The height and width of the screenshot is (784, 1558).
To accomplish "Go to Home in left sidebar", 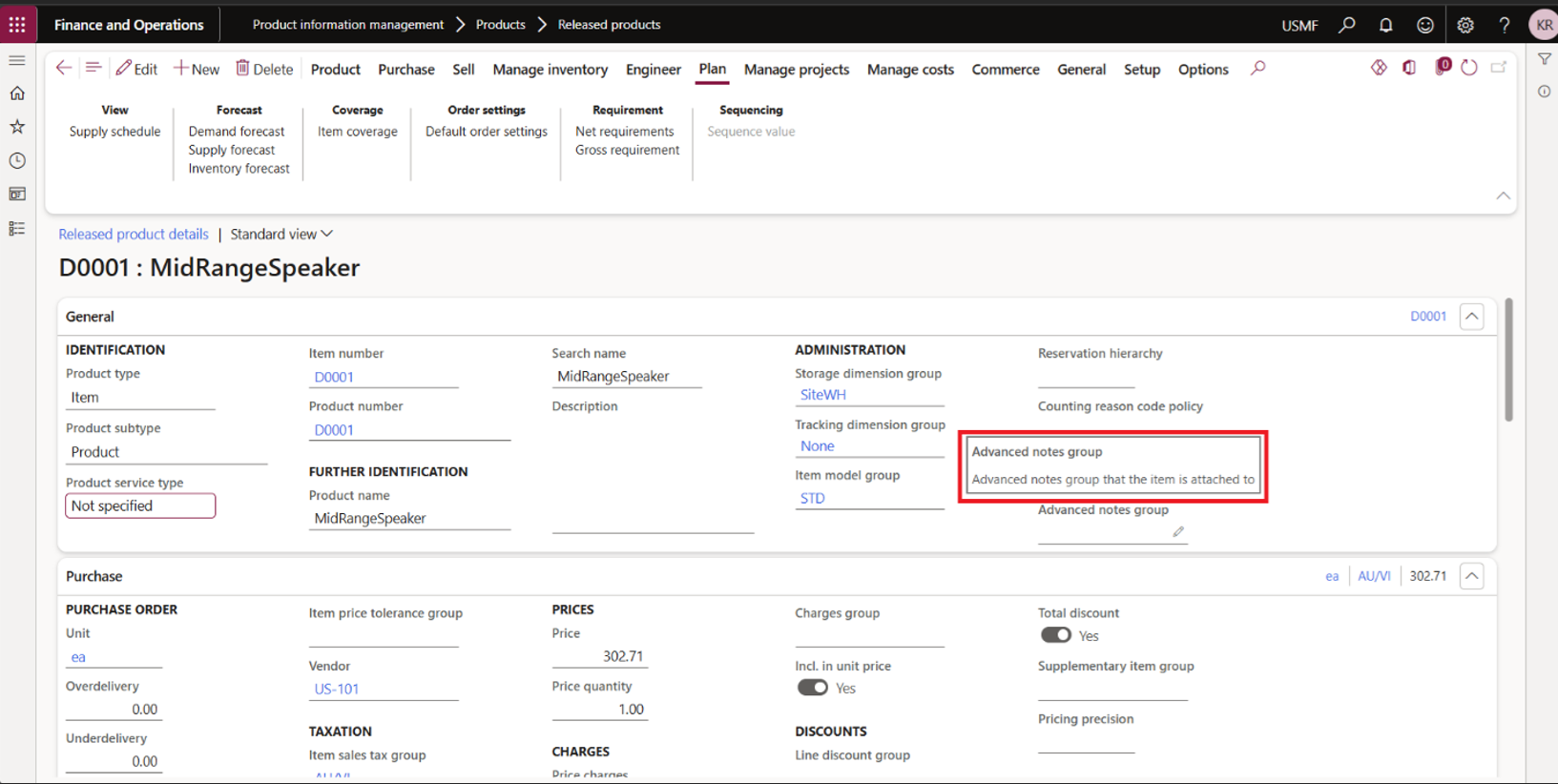I will coord(17,93).
